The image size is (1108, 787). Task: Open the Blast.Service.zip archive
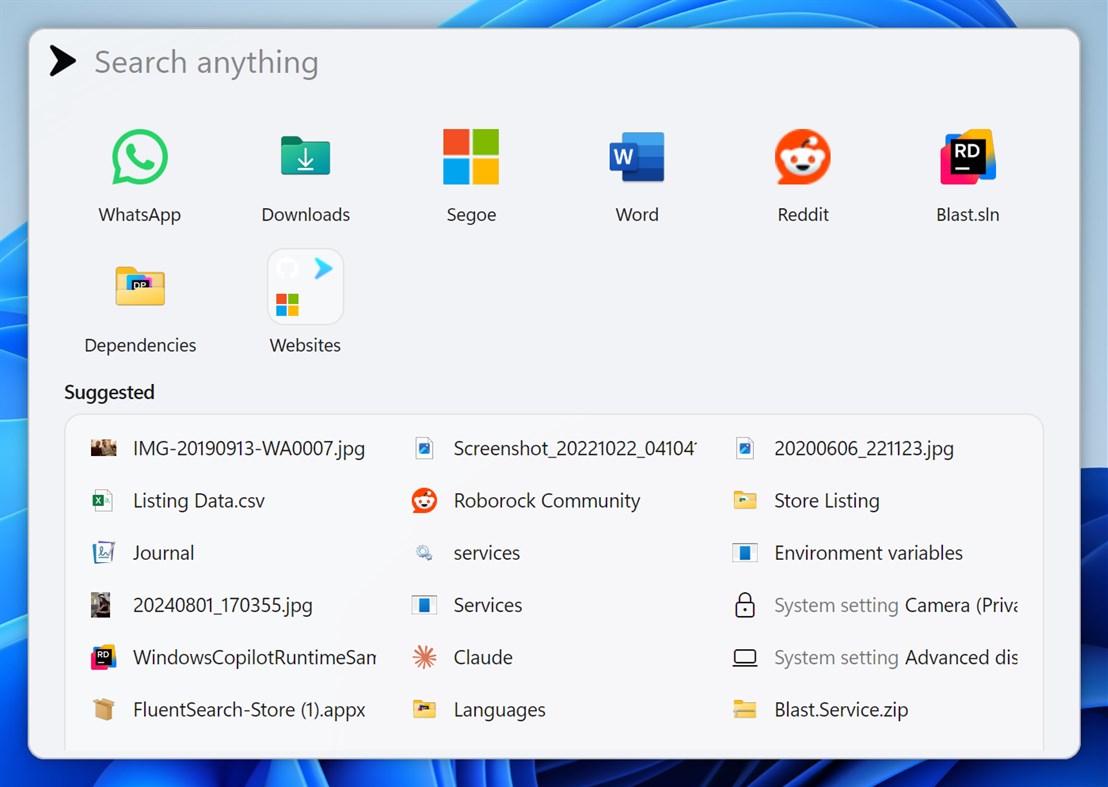click(841, 709)
